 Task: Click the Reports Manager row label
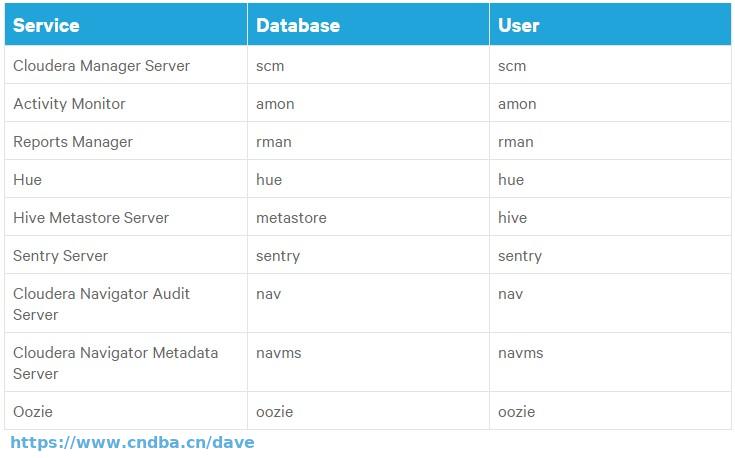73,142
